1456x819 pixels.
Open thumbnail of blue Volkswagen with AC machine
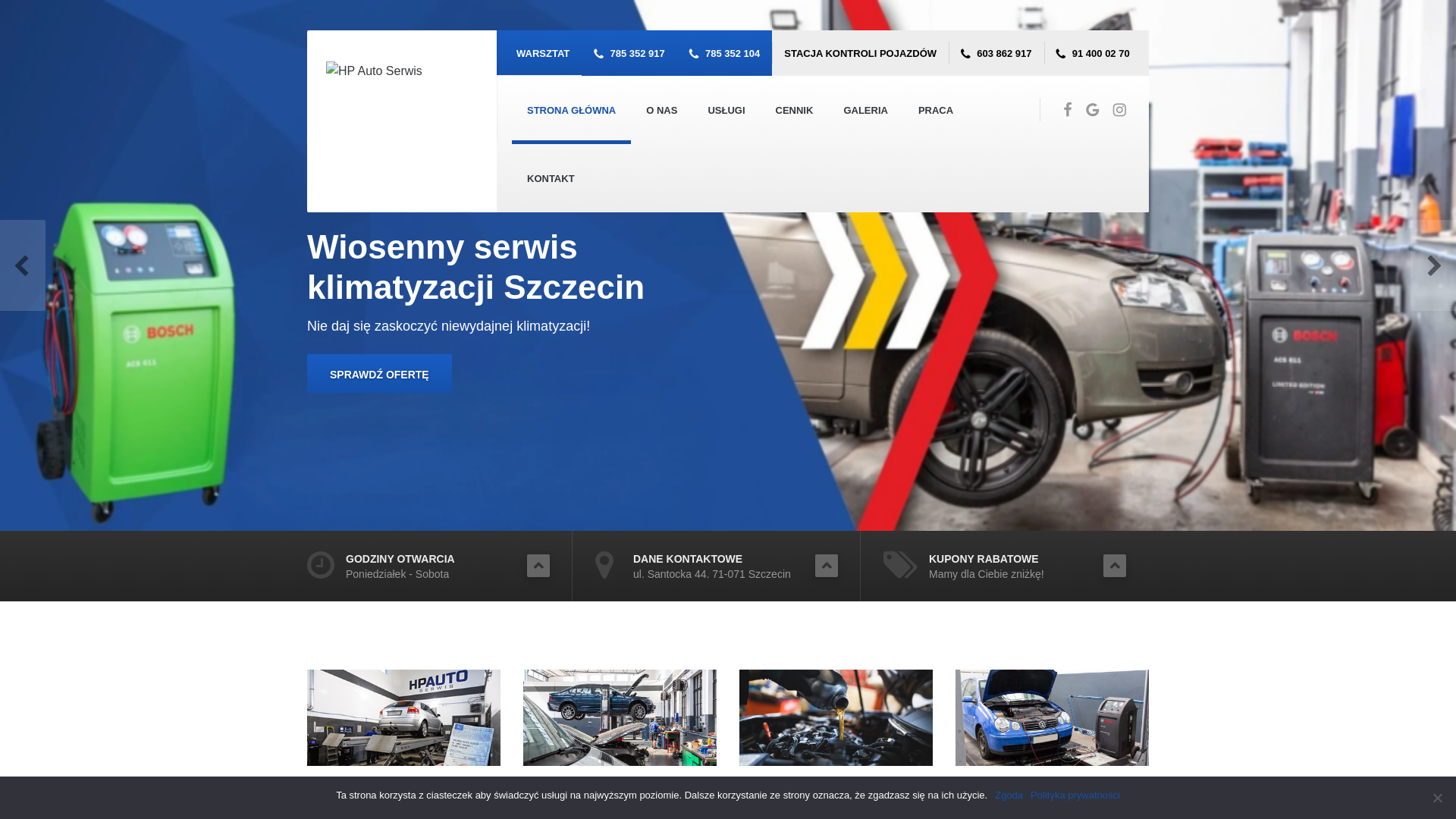[1052, 717]
